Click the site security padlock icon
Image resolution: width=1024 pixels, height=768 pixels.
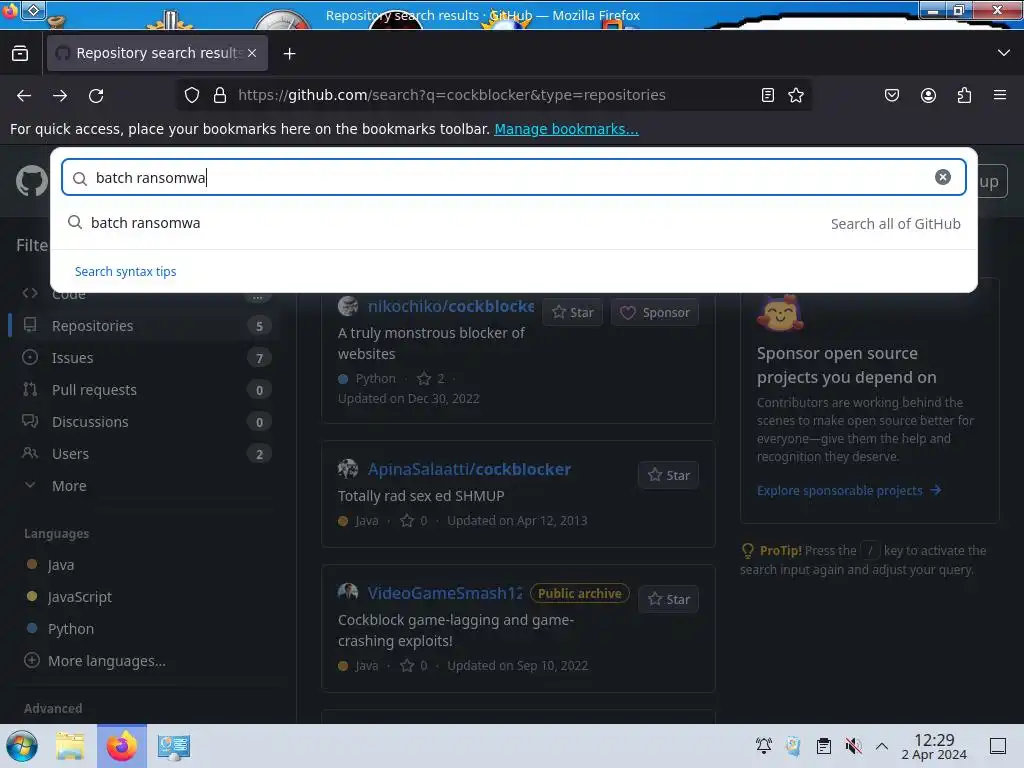pyautogui.click(x=220, y=95)
